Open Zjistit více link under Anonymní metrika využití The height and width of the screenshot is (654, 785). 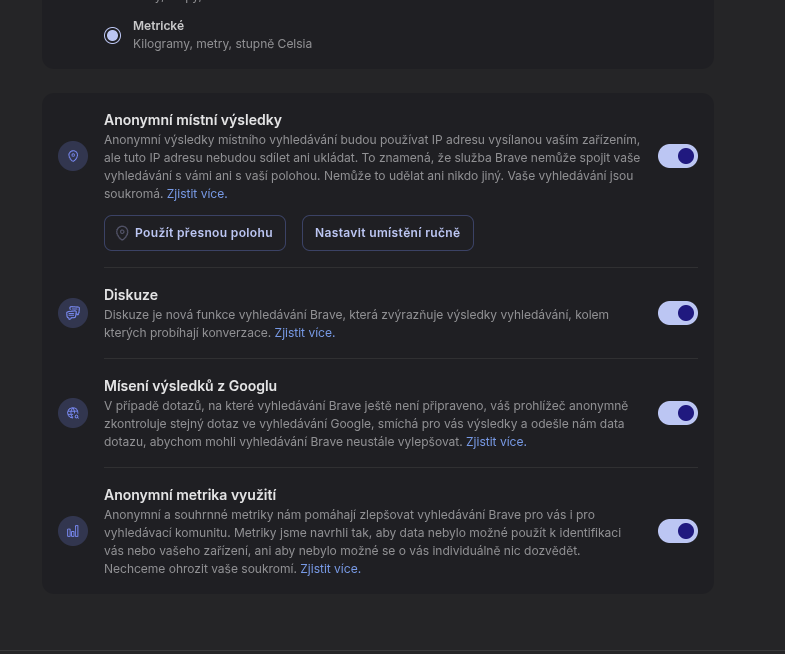click(x=330, y=569)
